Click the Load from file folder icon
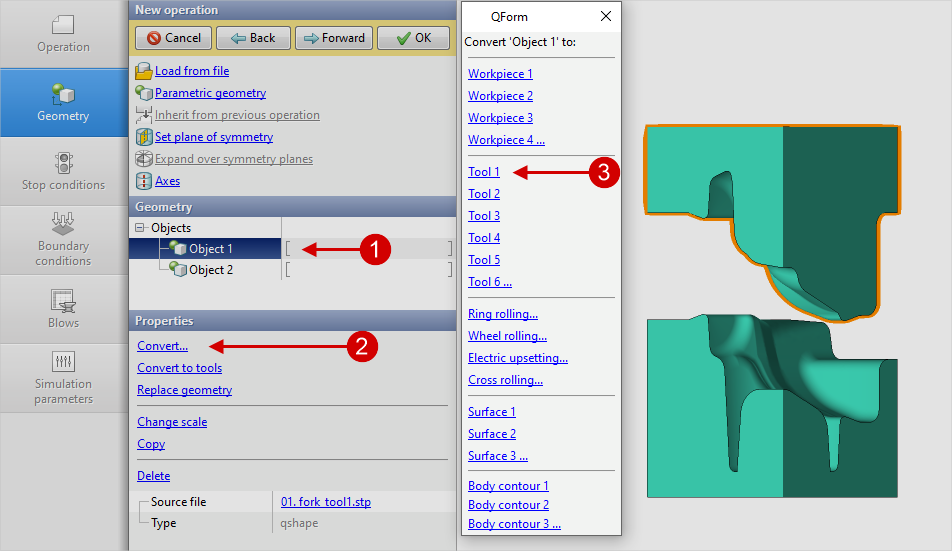Screen dimensions: 952x551 coord(143,71)
